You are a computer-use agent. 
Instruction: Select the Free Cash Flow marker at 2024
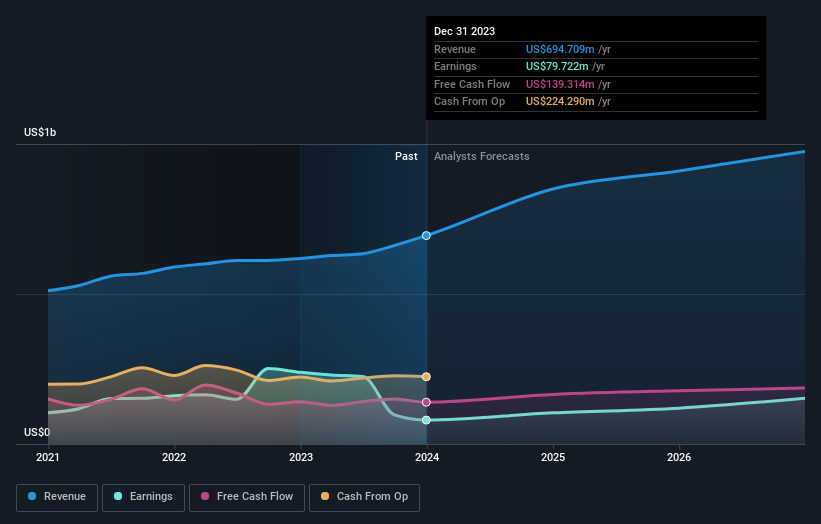pyautogui.click(x=426, y=402)
